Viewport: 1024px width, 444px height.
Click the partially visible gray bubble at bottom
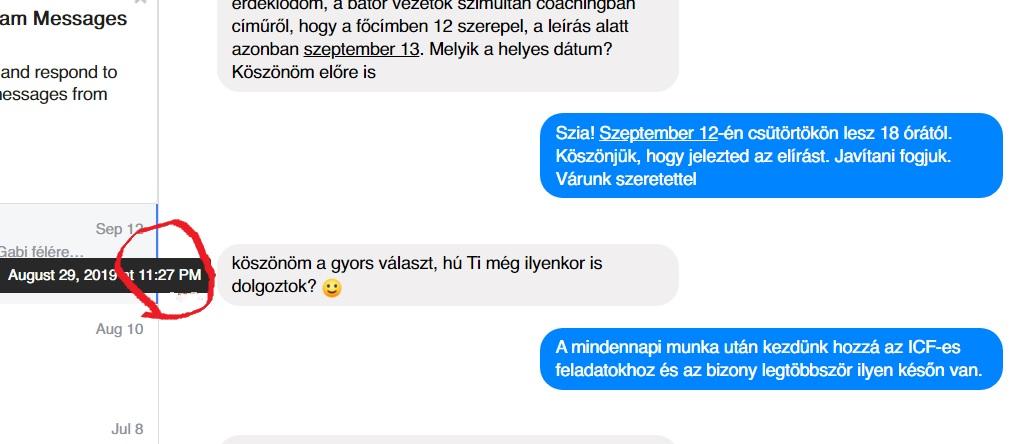448,440
